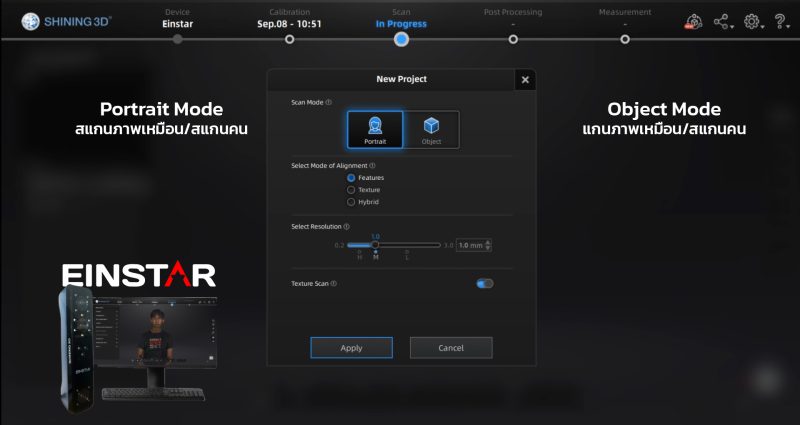The height and width of the screenshot is (425, 800).
Task: Click the Cancel button
Action: tap(451, 348)
